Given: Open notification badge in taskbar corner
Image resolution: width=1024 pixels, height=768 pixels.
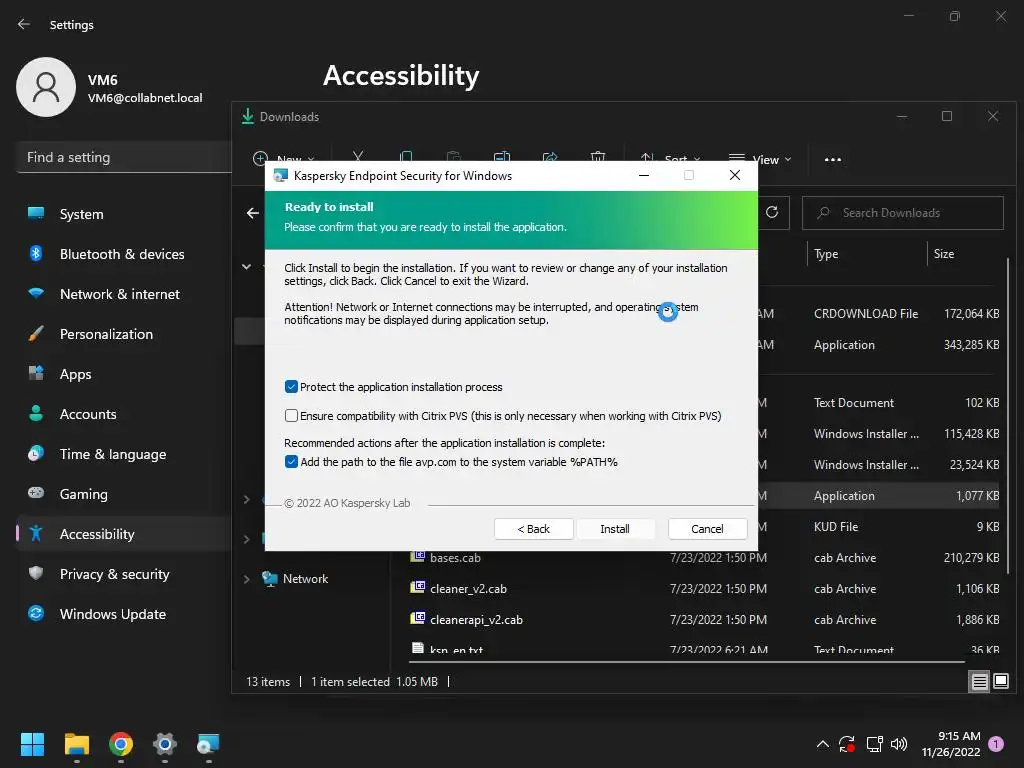Looking at the screenshot, I should point(996,744).
